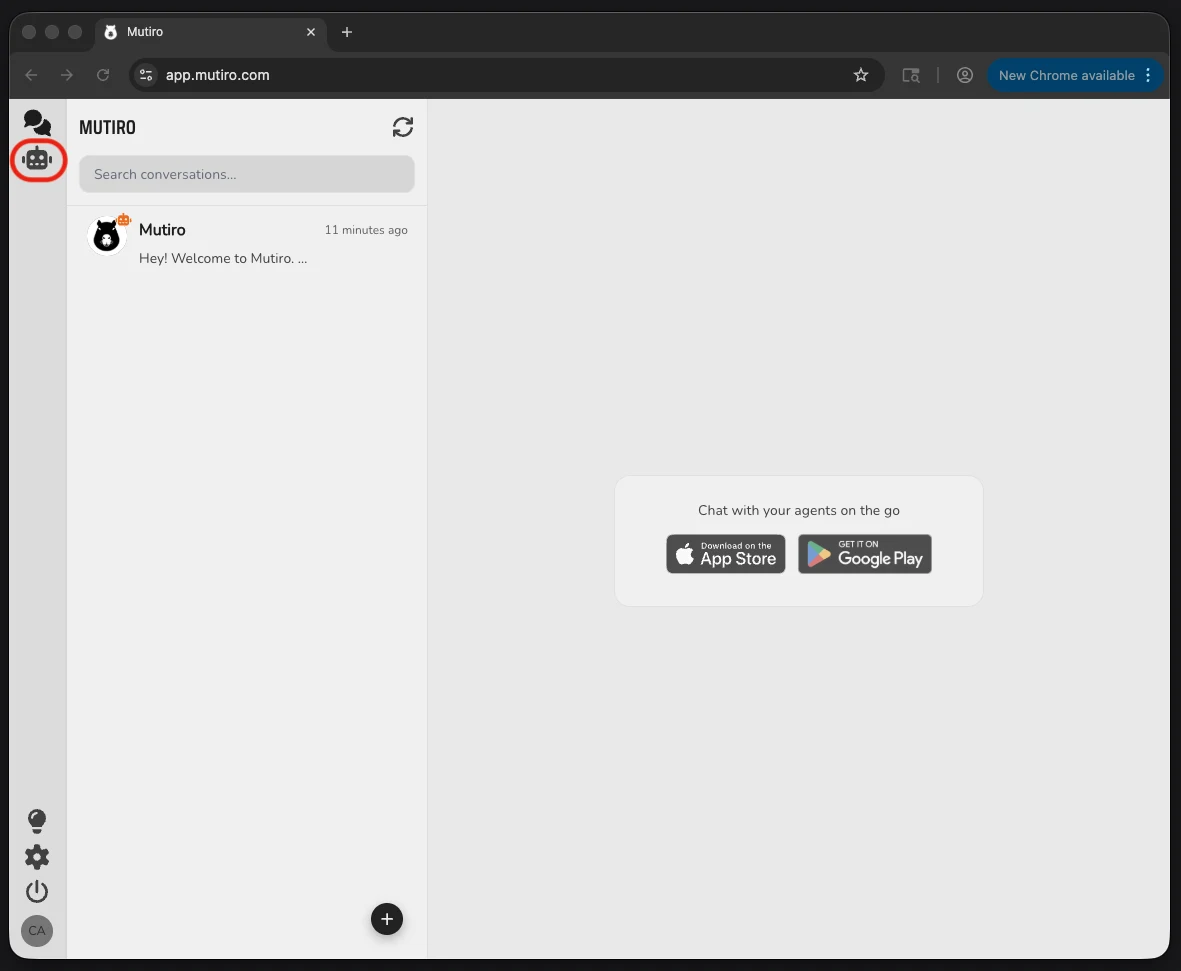1181x971 pixels.
Task: Open a new browser tab
Action: (346, 32)
